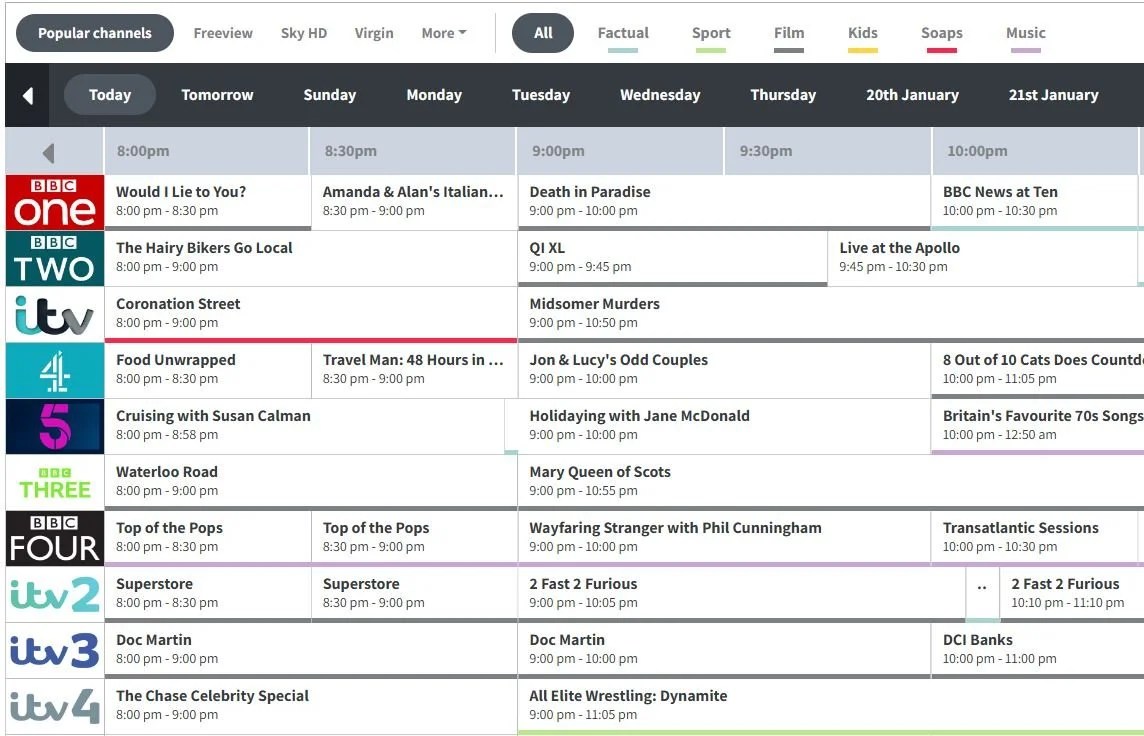1144x736 pixels.
Task: View 21st January listings
Action: (1053, 95)
